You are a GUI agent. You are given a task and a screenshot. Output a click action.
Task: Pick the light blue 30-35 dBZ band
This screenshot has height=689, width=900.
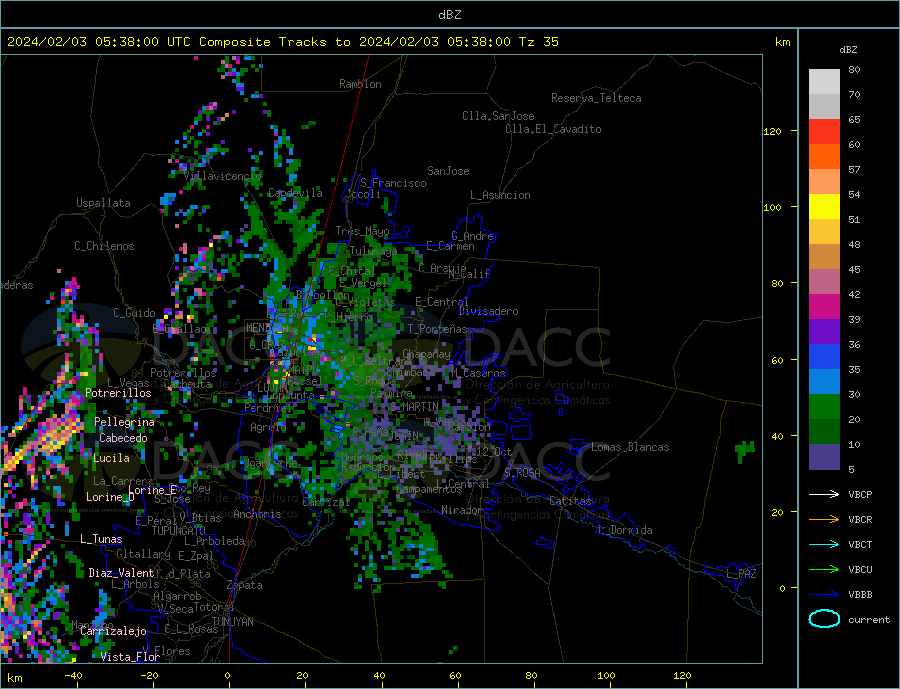pyautogui.click(x=824, y=382)
